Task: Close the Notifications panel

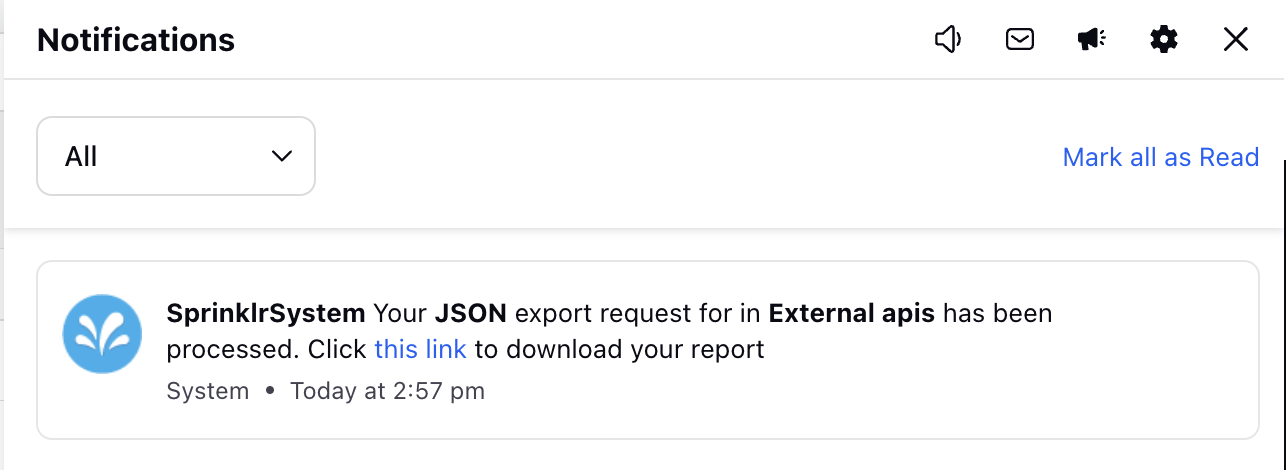Action: click(1236, 40)
